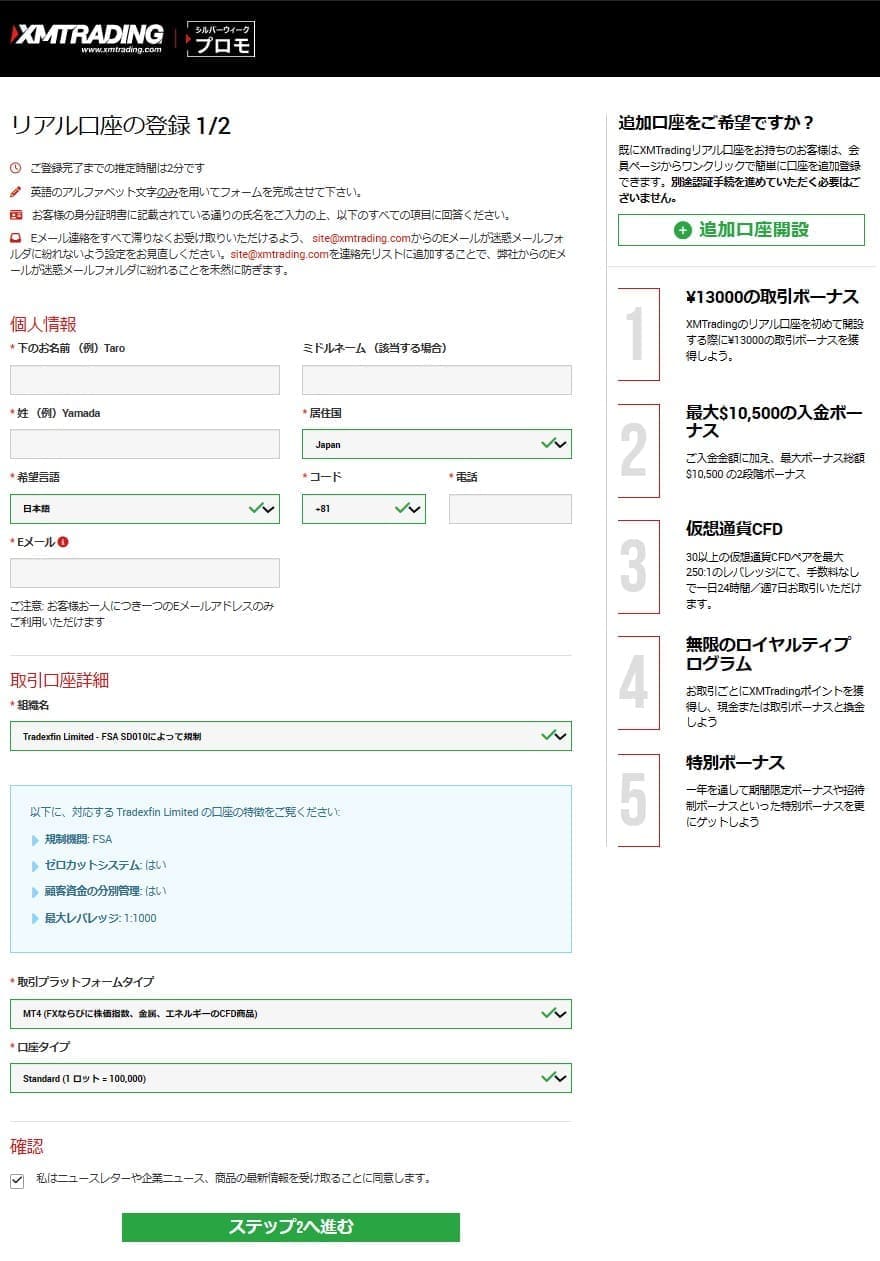
Task: Expand the 組織名 dropdown with Tradexfin Limited
Action: click(x=291, y=736)
